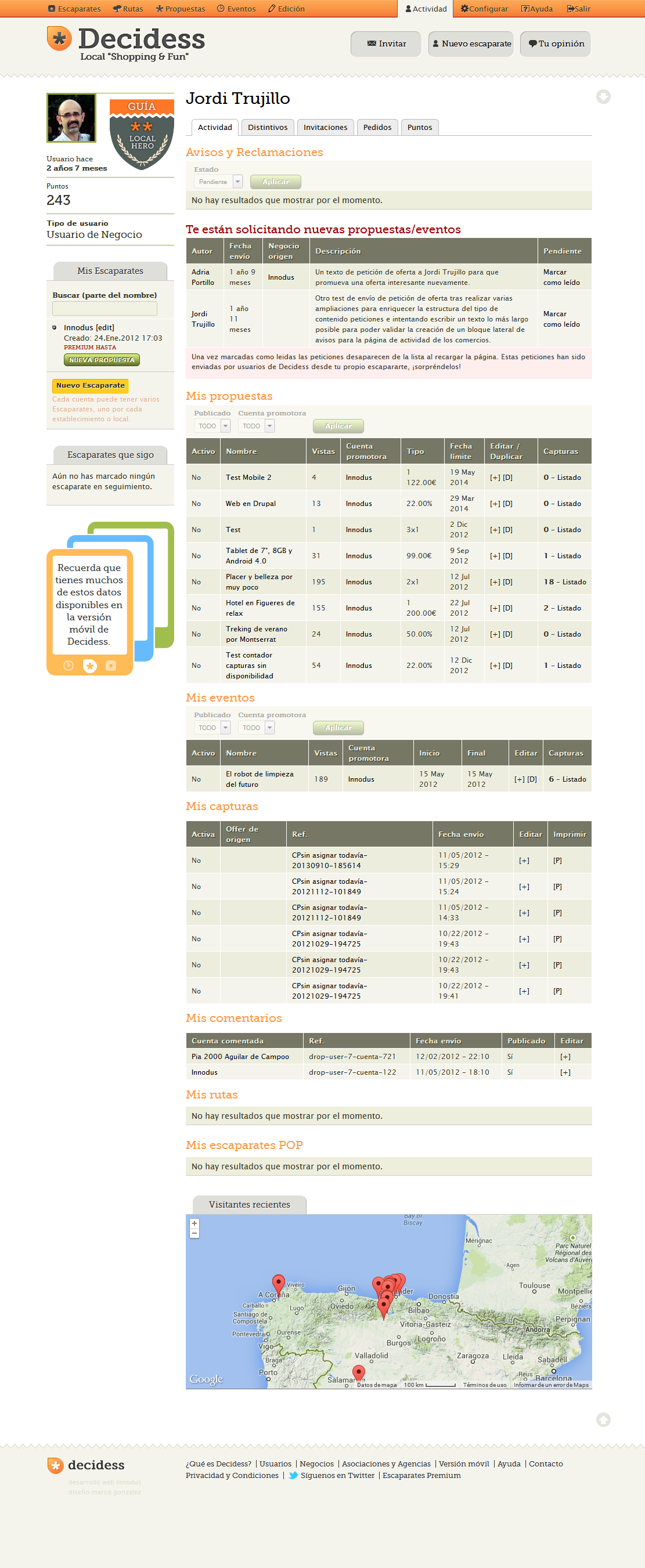
Task: Click Salir to log out
Action: click(579, 9)
